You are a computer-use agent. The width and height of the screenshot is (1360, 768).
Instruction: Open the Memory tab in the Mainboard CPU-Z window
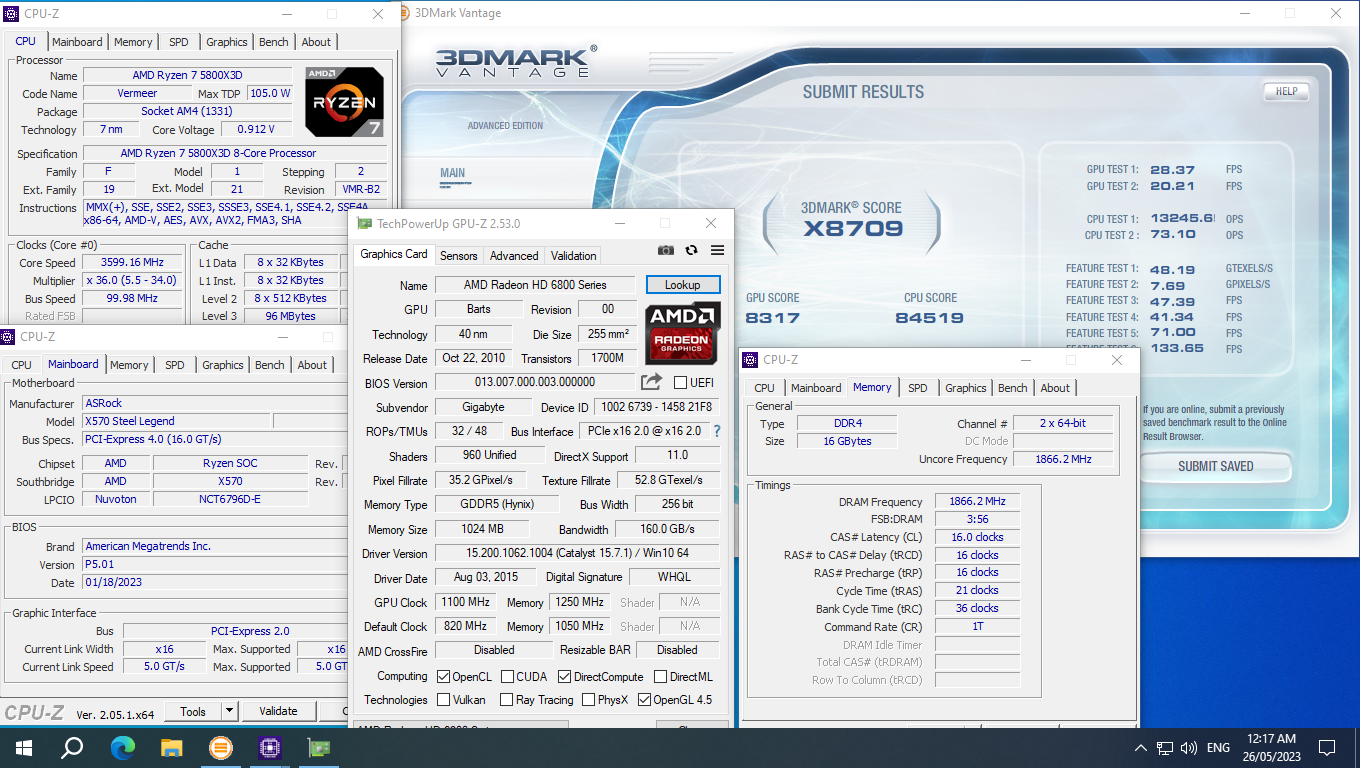pos(129,365)
